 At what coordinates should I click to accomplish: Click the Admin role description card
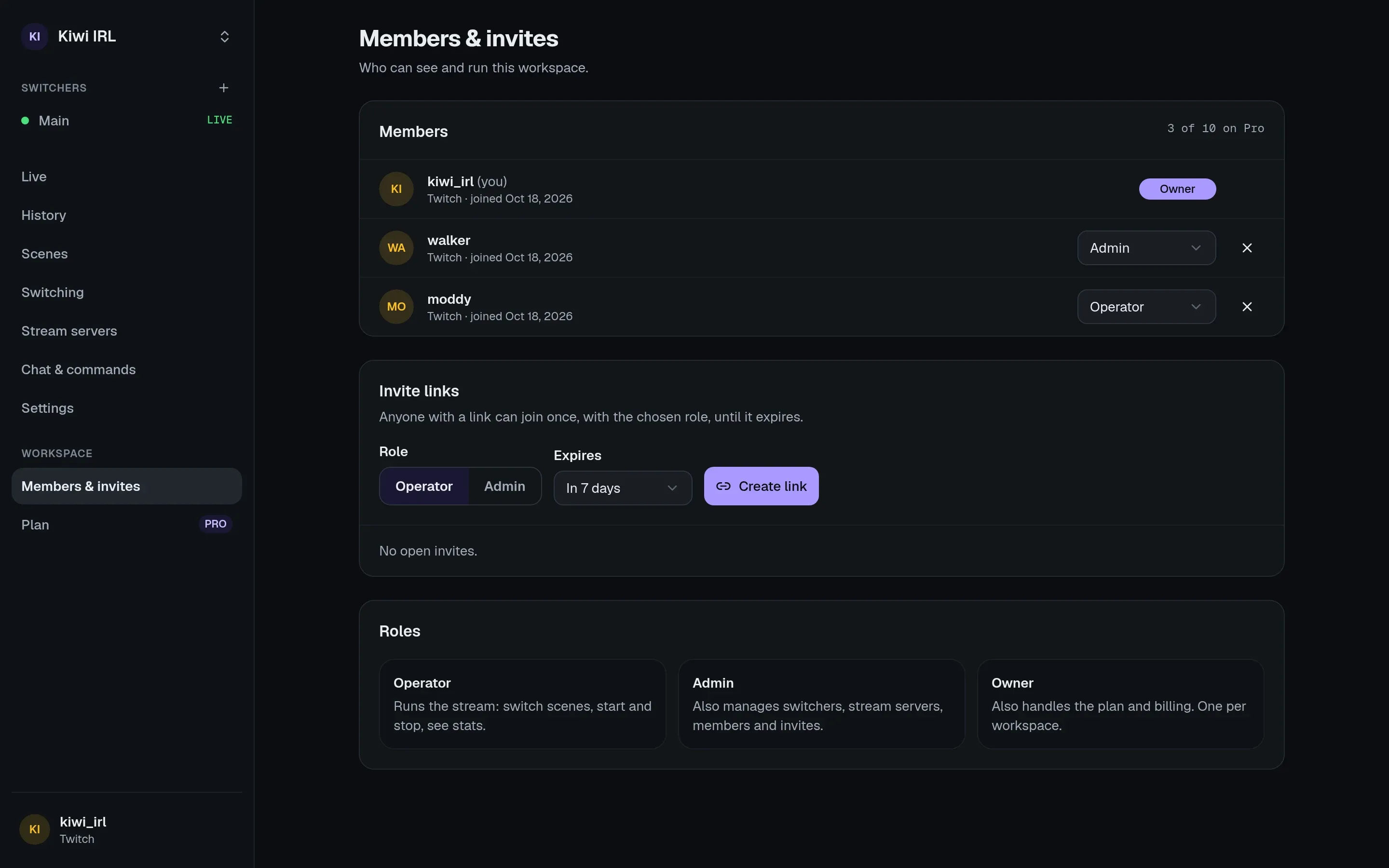pos(821,704)
